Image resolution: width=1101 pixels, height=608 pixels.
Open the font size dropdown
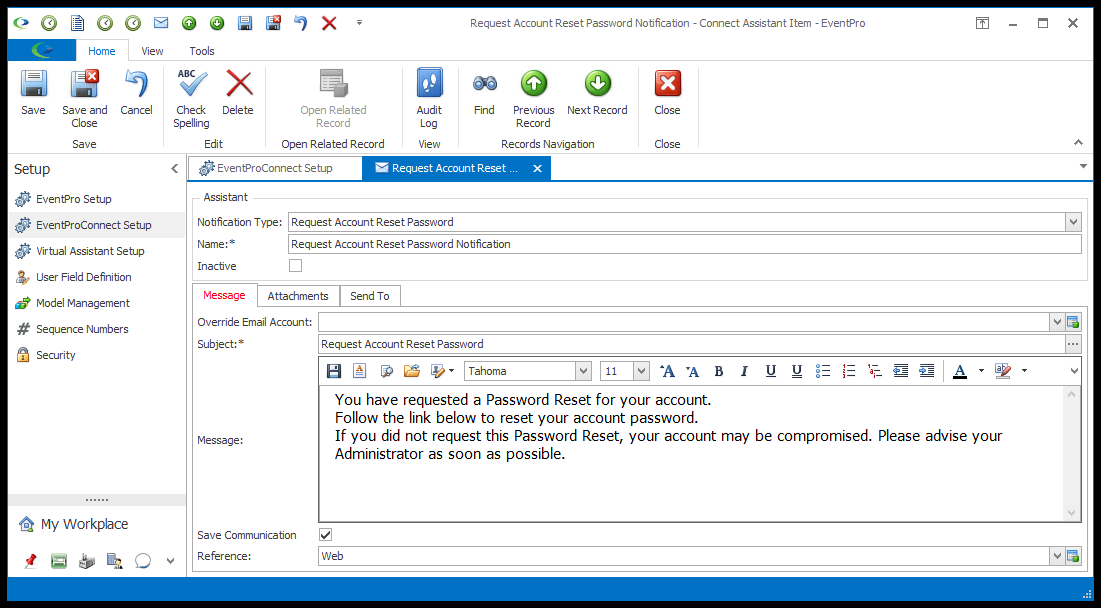[641, 371]
